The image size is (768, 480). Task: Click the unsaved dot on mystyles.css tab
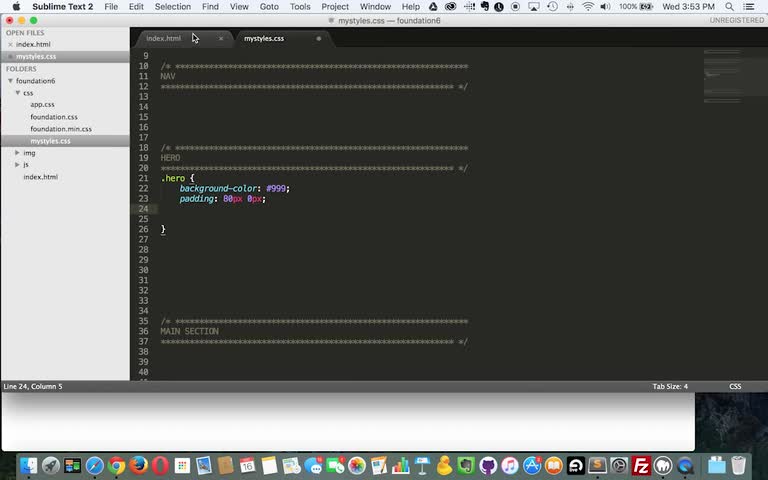click(318, 38)
